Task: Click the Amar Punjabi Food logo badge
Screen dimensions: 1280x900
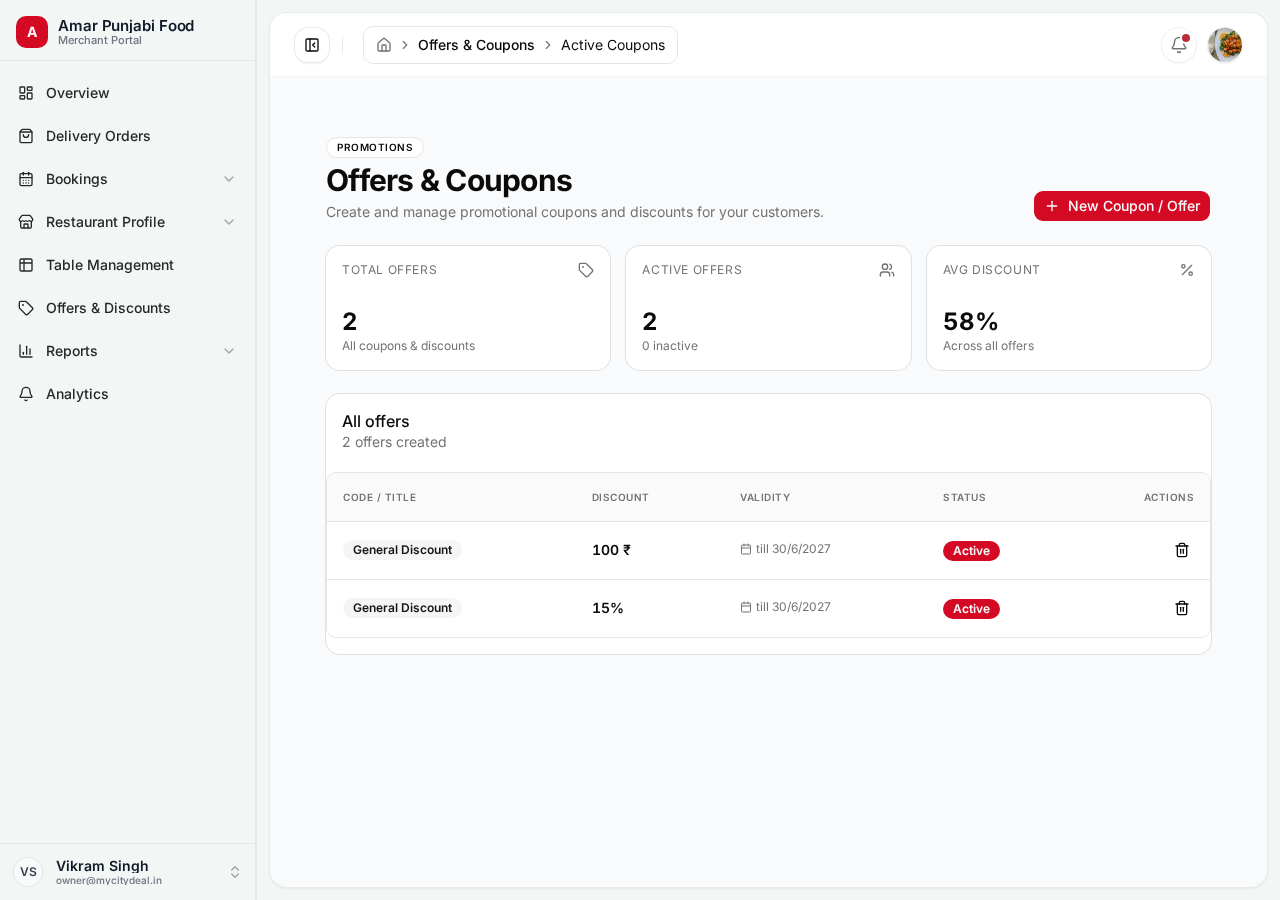Action: pyautogui.click(x=32, y=32)
